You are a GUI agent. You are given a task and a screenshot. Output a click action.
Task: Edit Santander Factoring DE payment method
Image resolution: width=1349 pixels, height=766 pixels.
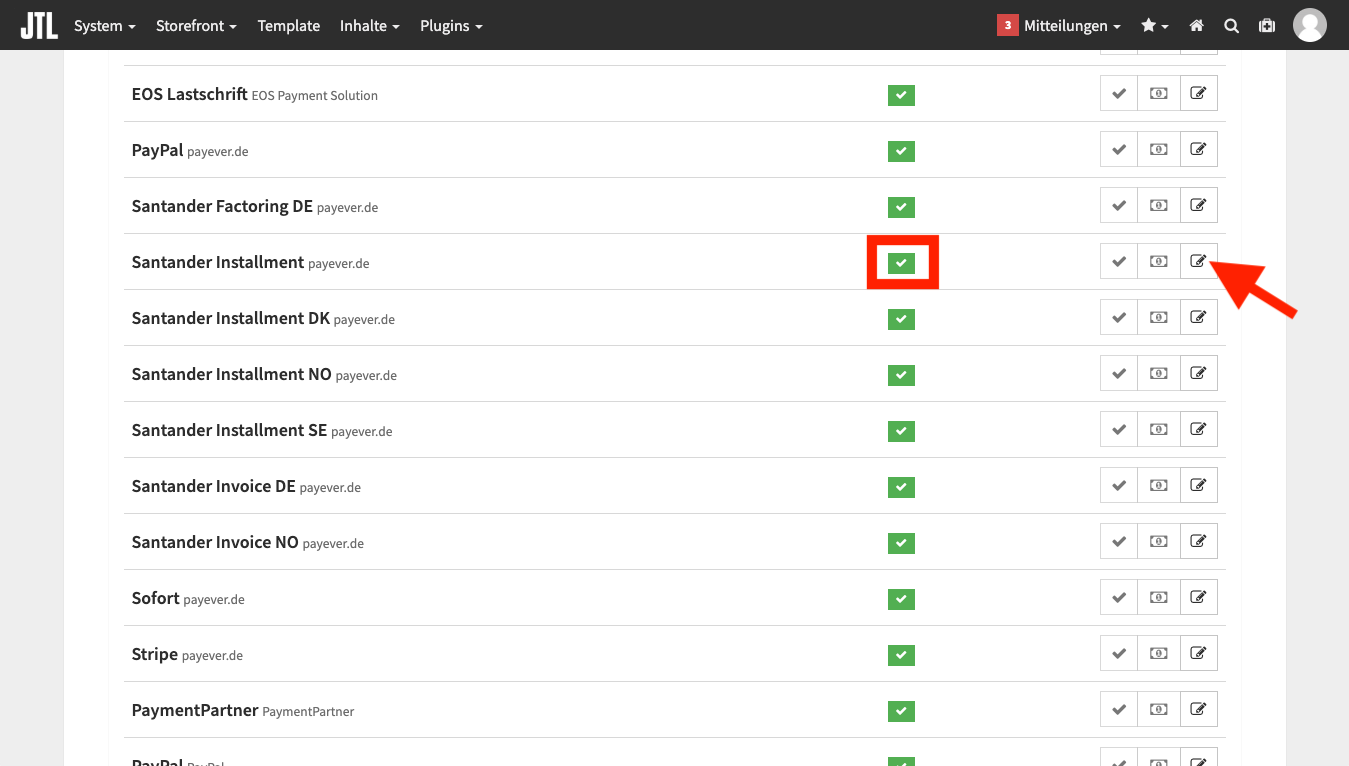[x=1198, y=205]
